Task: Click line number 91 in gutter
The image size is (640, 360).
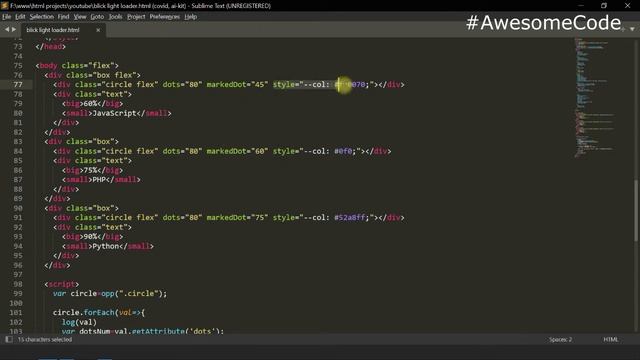Action: [18, 218]
